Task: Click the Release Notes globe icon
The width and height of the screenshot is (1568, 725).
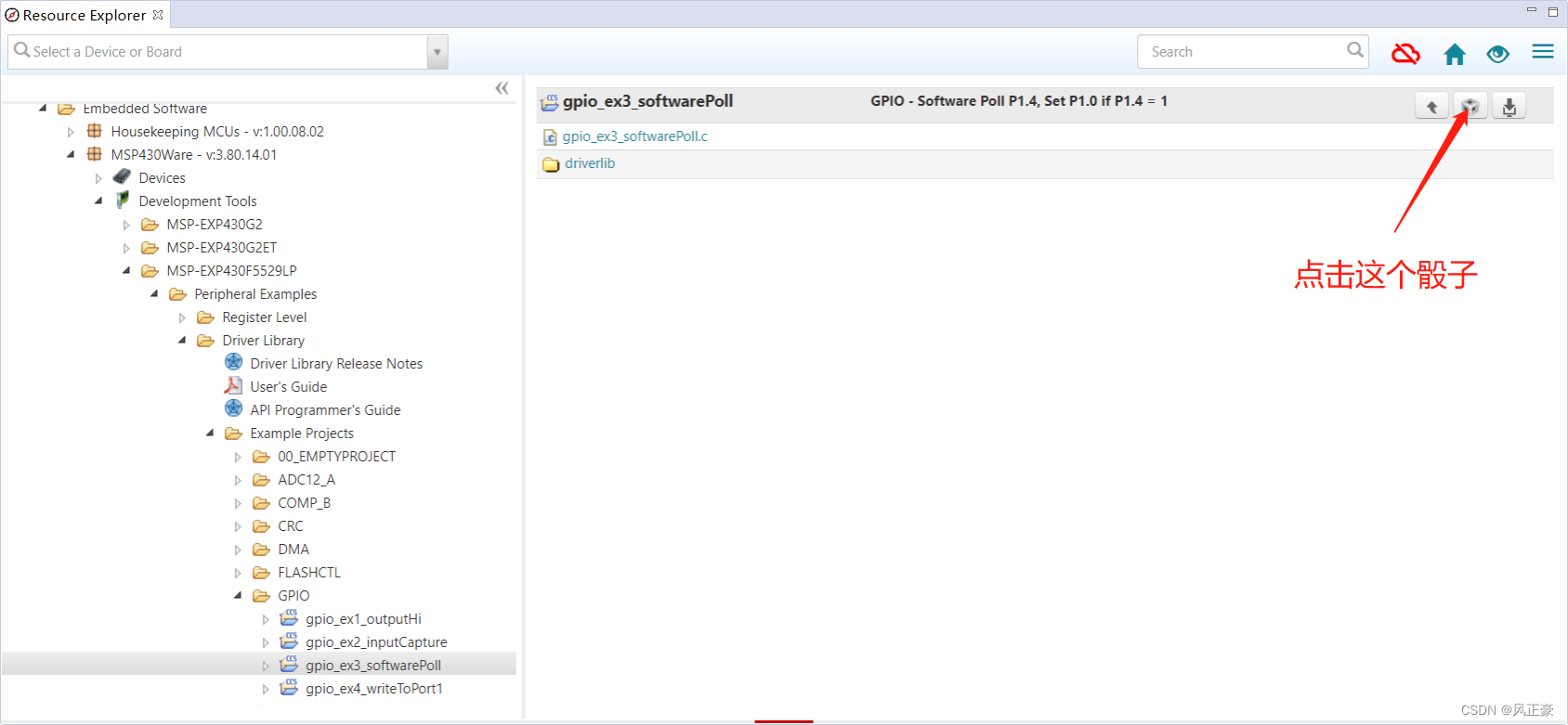Action: [233, 362]
